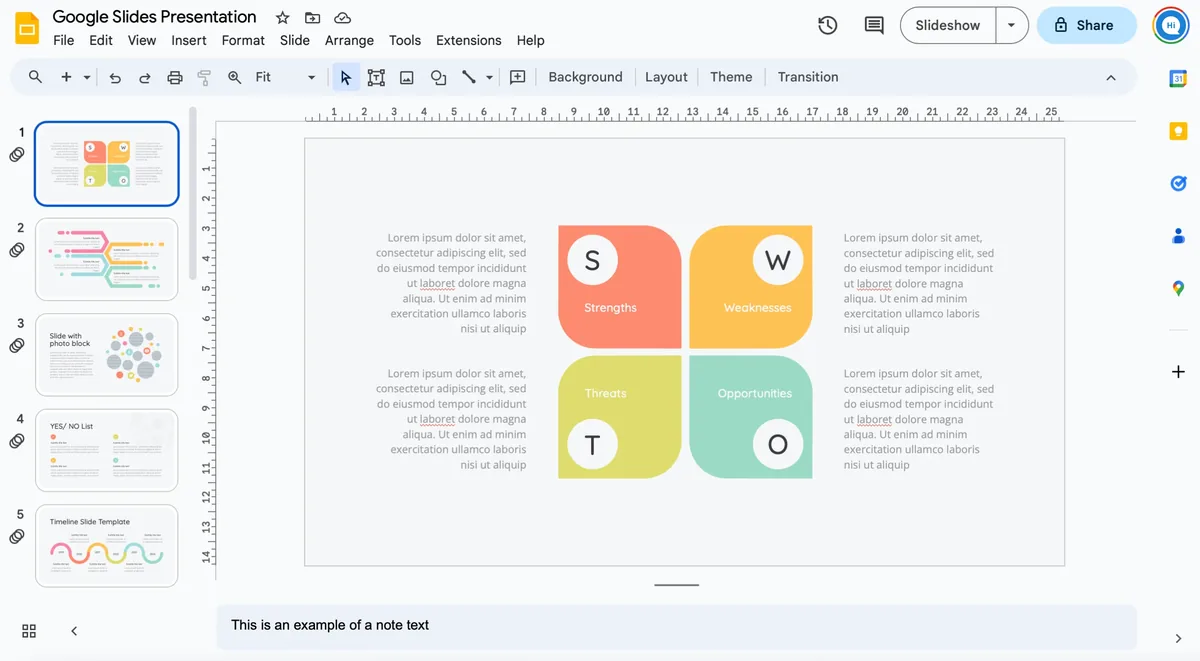The height and width of the screenshot is (661, 1200).
Task: Click the speaker notes text field
Action: click(x=677, y=627)
